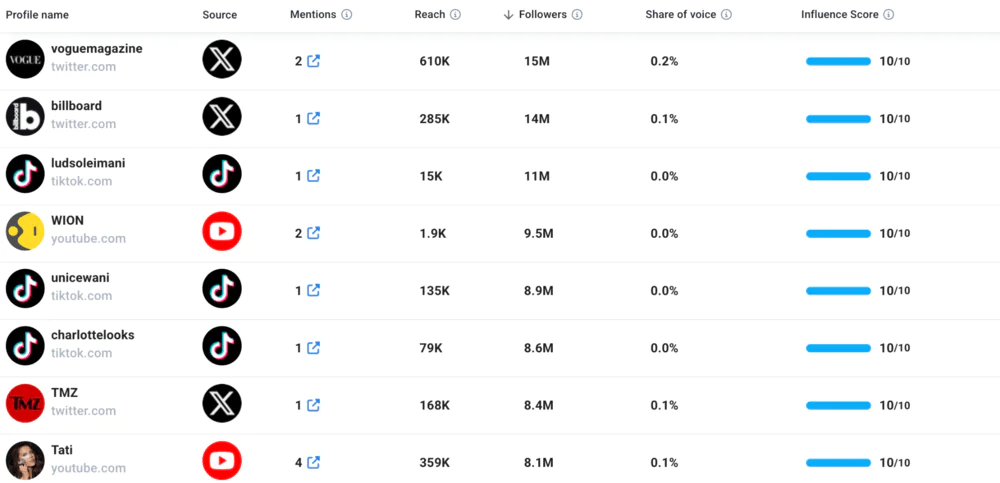This screenshot has width=1000, height=483.
Task: Open the WION profile avatar
Action: point(25,231)
